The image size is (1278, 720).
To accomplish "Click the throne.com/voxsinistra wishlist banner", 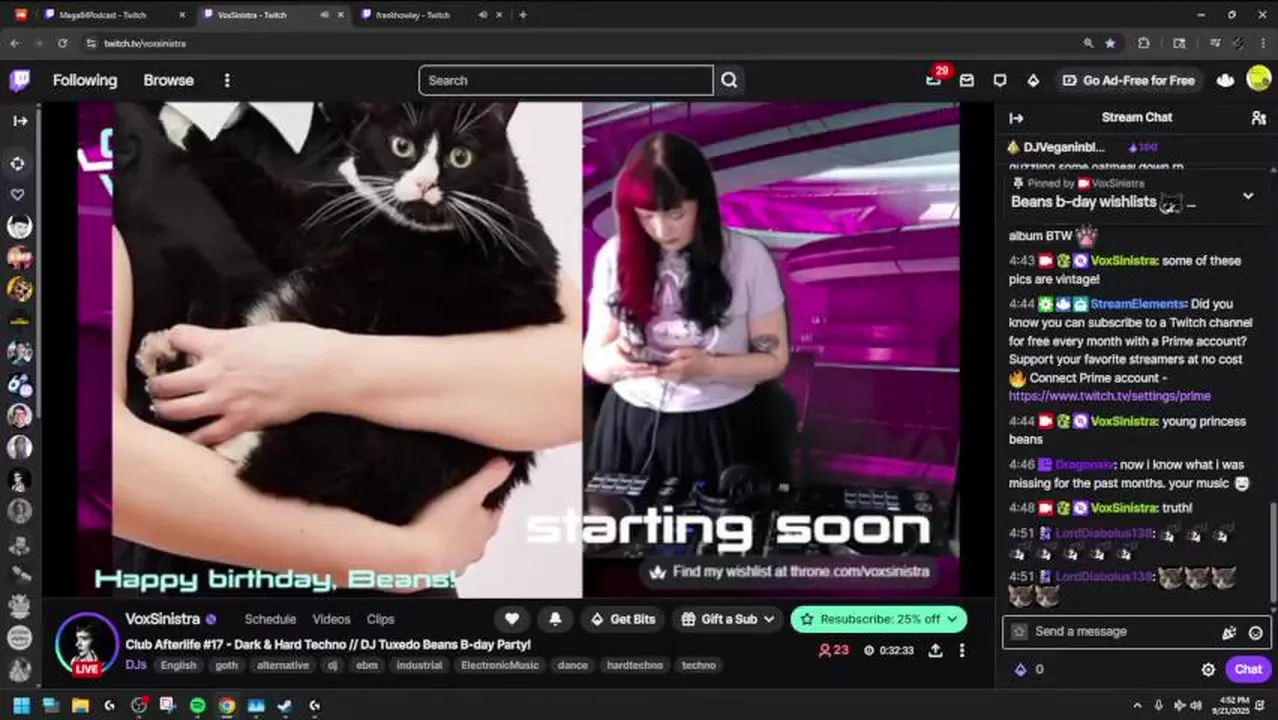I will point(790,572).
